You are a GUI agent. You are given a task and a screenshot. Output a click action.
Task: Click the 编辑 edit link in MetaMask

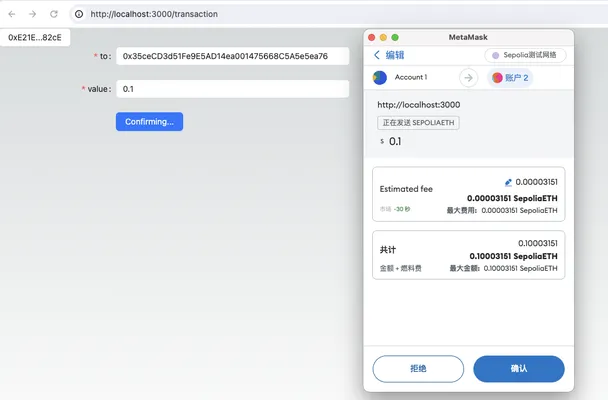pyautogui.click(x=395, y=55)
